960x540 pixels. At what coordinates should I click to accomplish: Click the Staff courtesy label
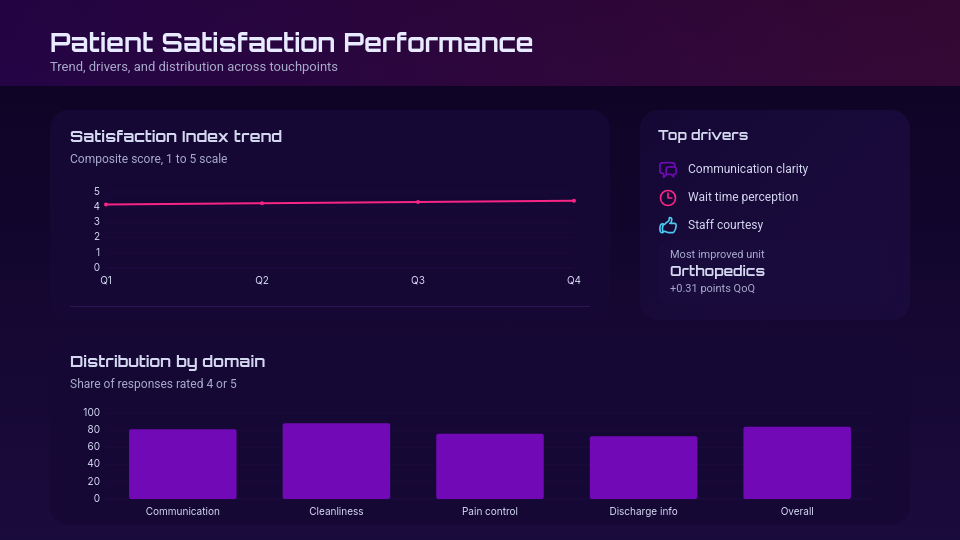tap(725, 225)
